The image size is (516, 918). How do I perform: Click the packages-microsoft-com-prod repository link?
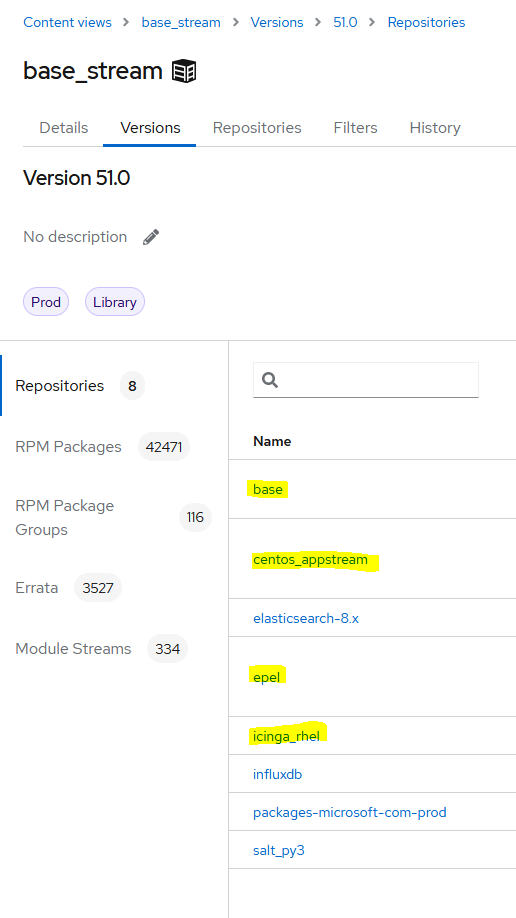[350, 813]
